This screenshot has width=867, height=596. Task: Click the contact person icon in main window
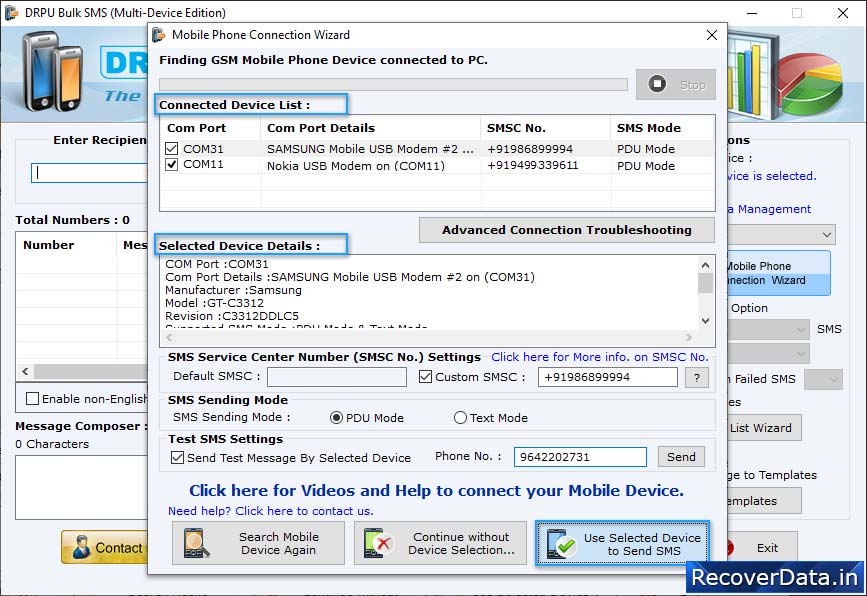81,547
